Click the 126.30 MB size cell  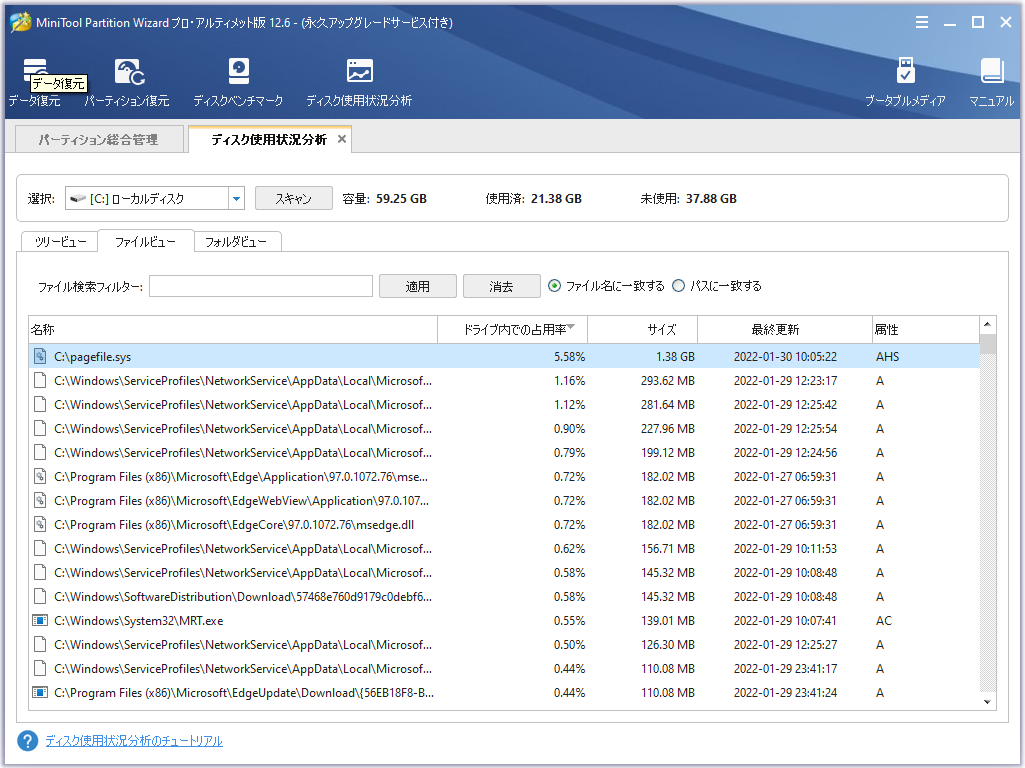667,644
